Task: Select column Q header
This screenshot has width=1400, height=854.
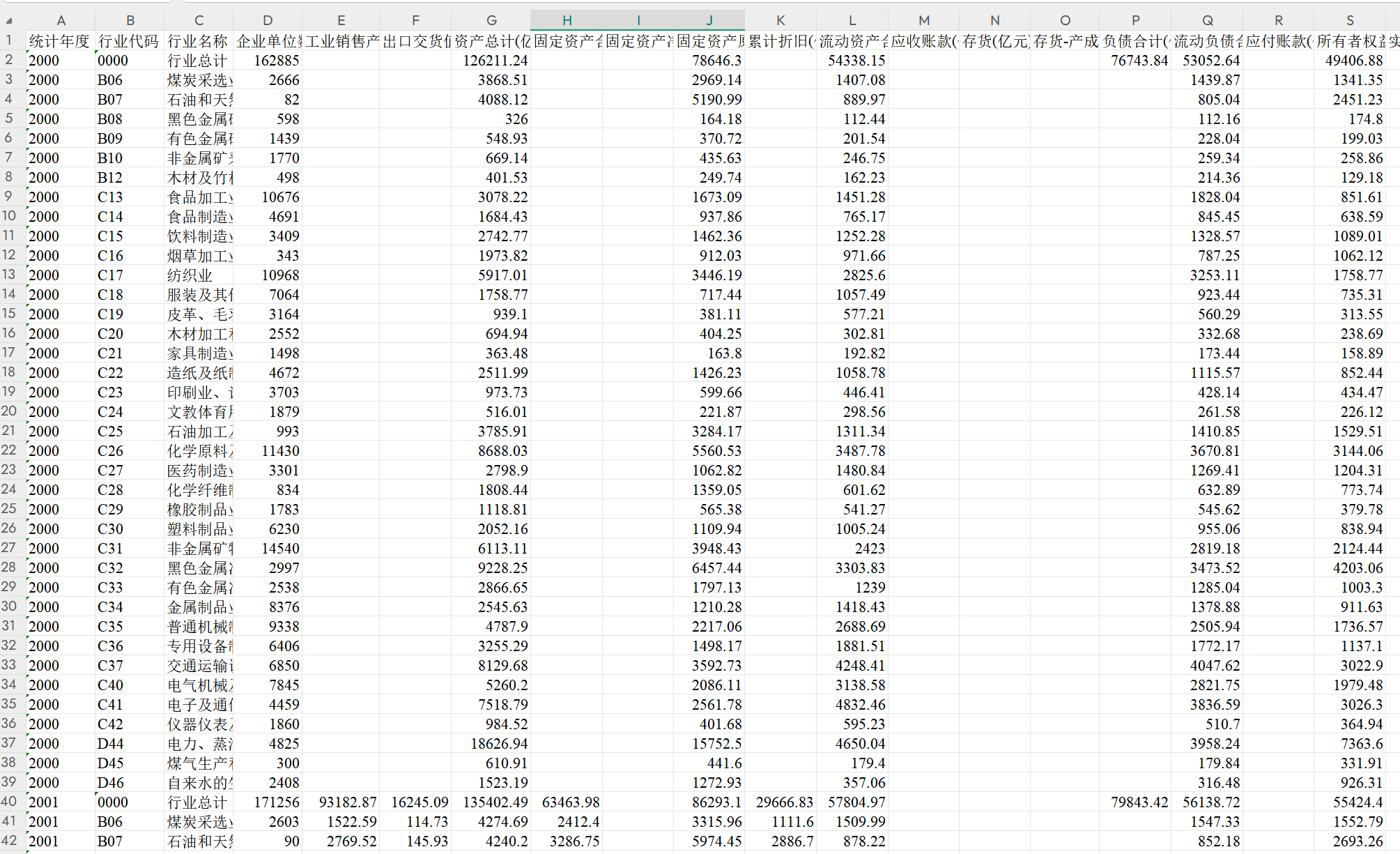Action: [1207, 21]
